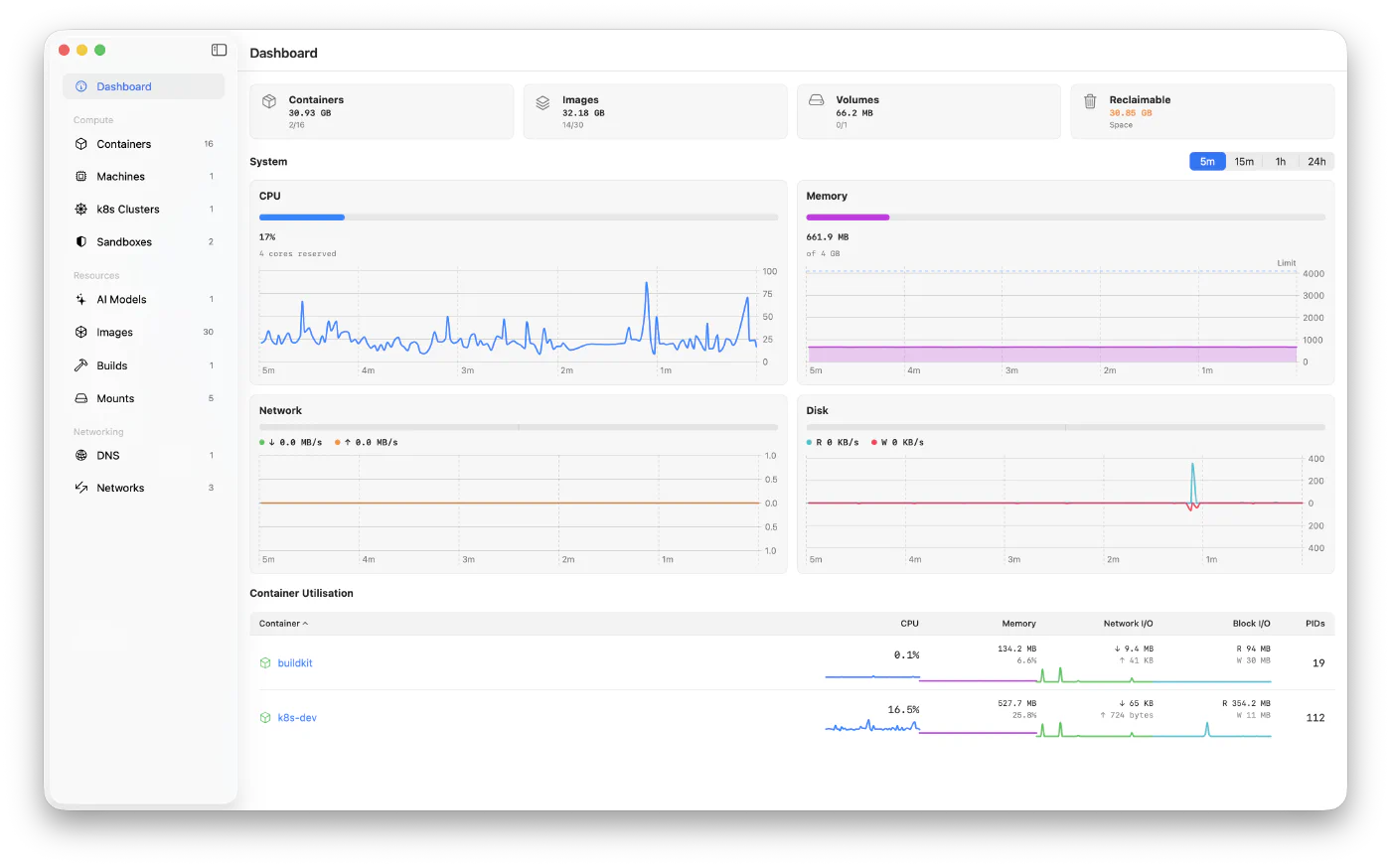Screen dimensions: 1391x868
Task: Open Dashboard in the sidebar
Action: (x=144, y=86)
